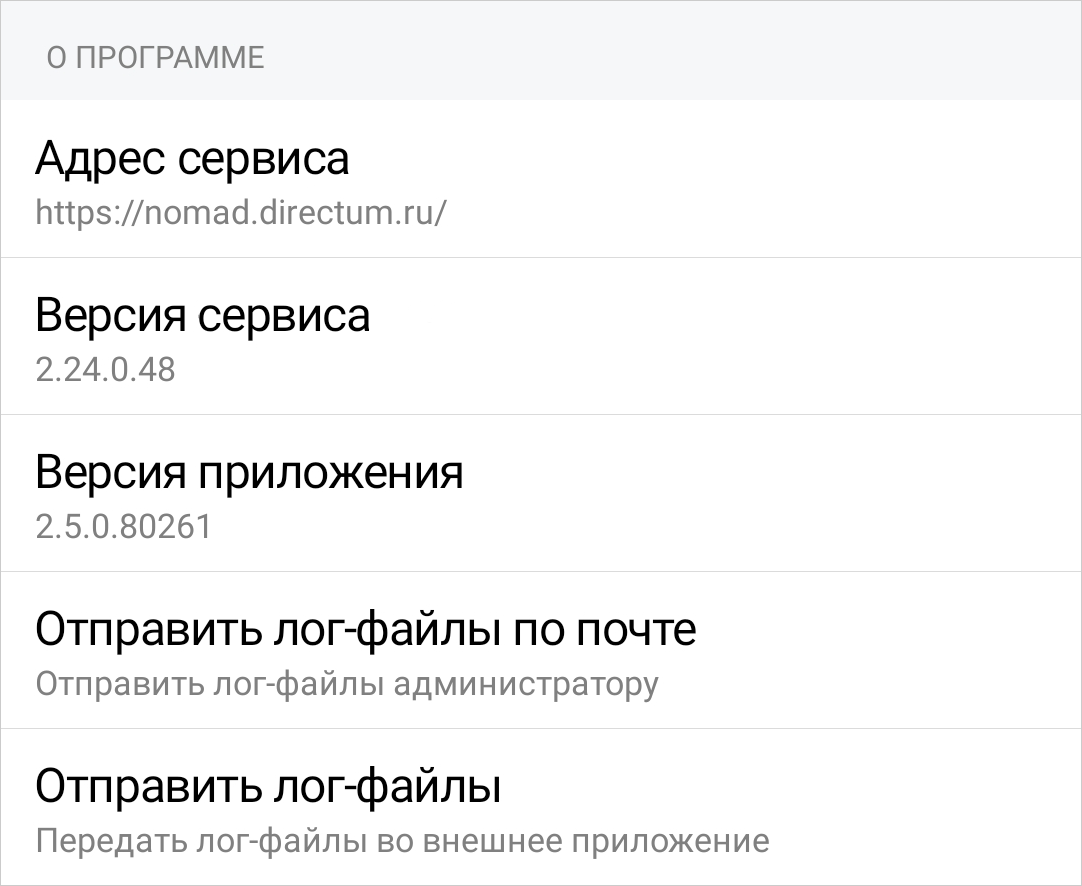Click app version number 2.5.0.80261
Viewport: 1082px width, 886px height.
pos(123,527)
